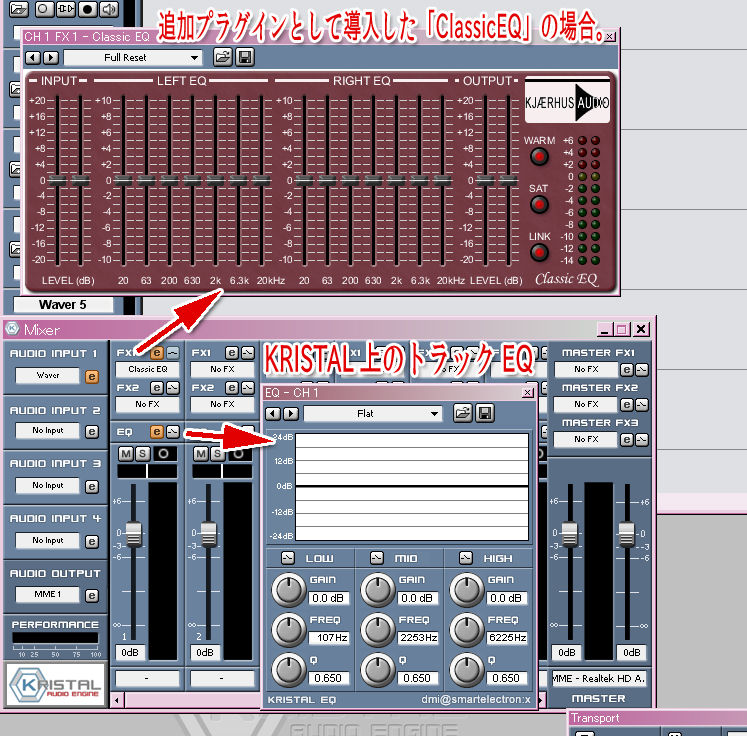Open Master FX3 No FX slot
Image resolution: width=747 pixels, height=736 pixels.
[585, 439]
